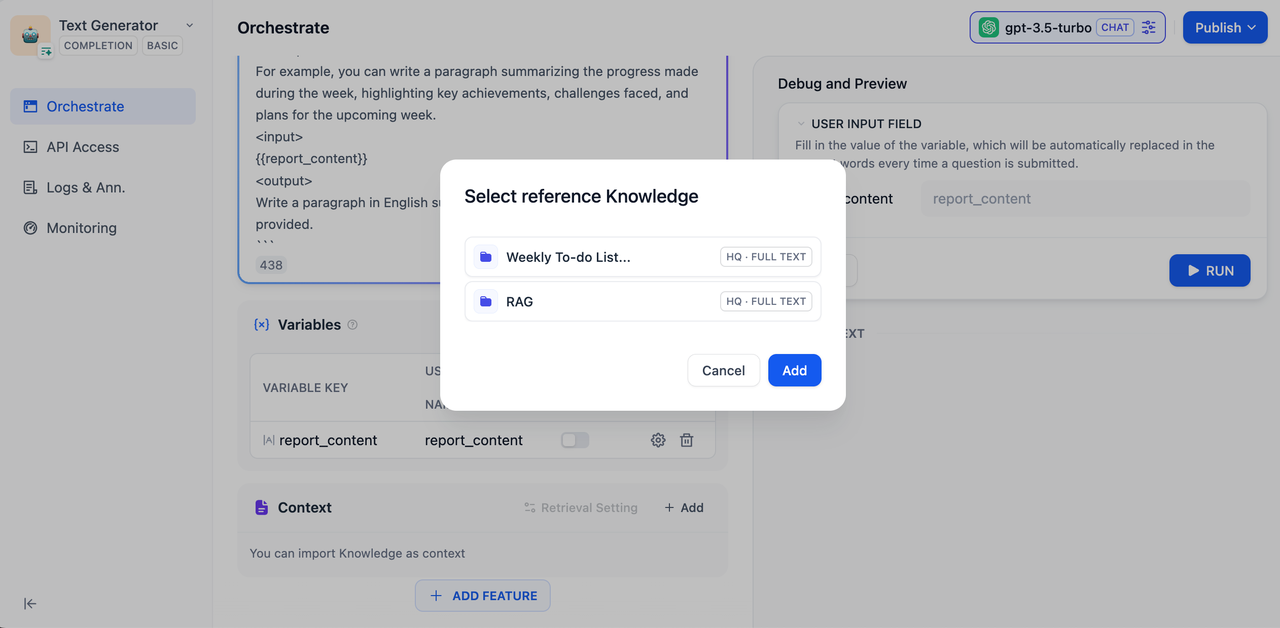Click the RAG knowledge folder icon
Screen dimensions: 1280x628
coord(486,301)
